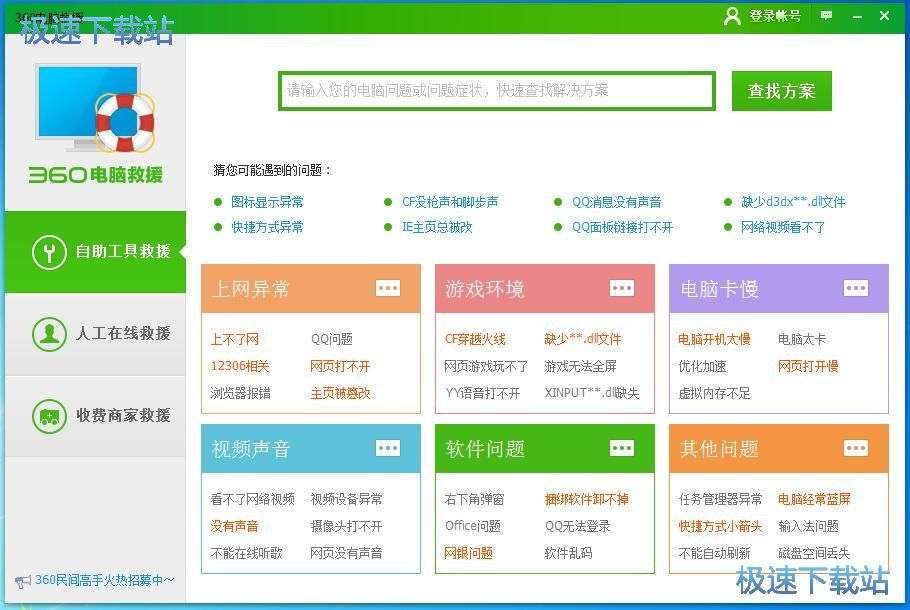Viewport: 910px width, 610px height.
Task: Select 软件乱码 item
Action: coord(568,553)
